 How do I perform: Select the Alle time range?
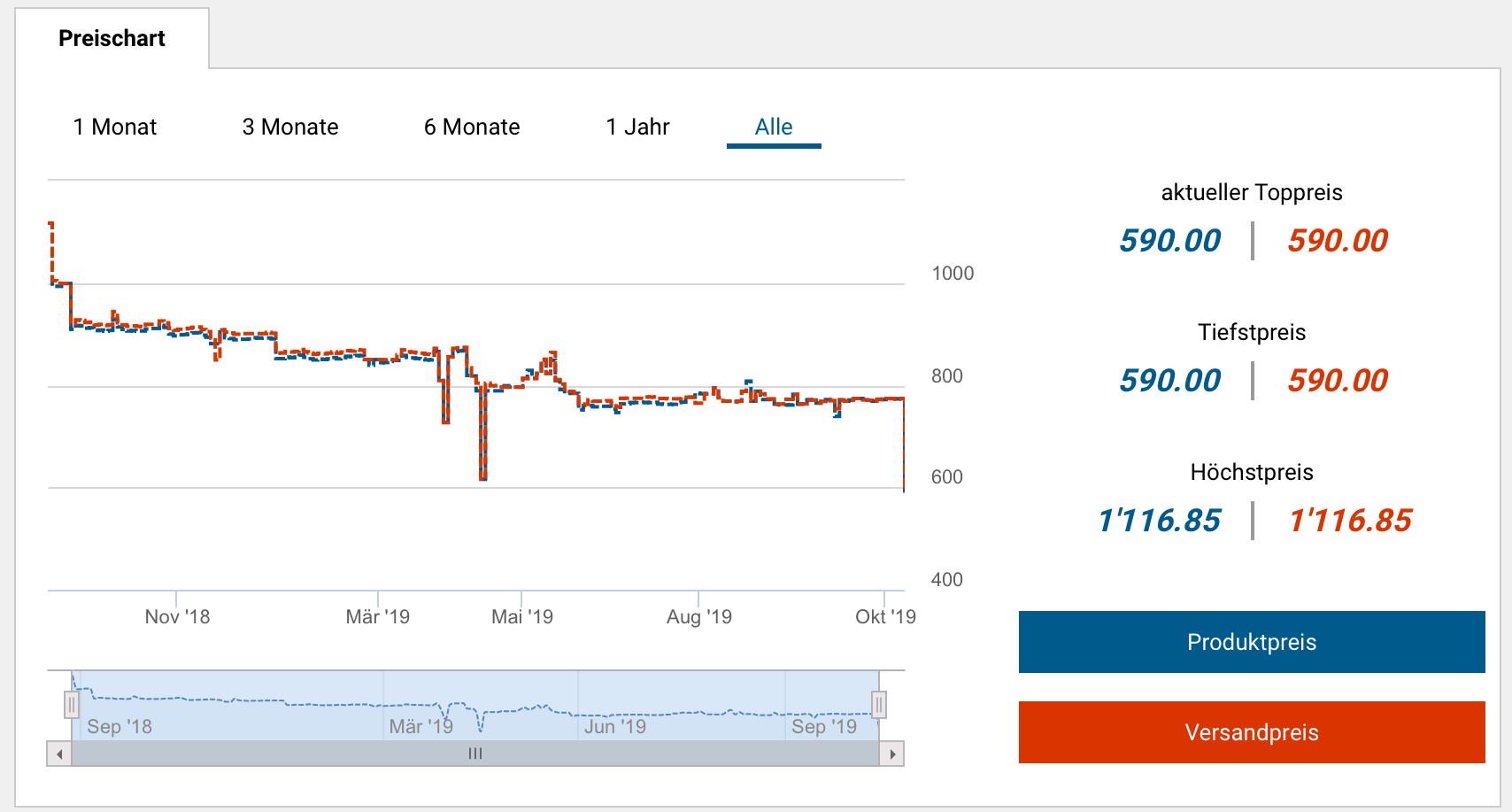pyautogui.click(x=774, y=128)
